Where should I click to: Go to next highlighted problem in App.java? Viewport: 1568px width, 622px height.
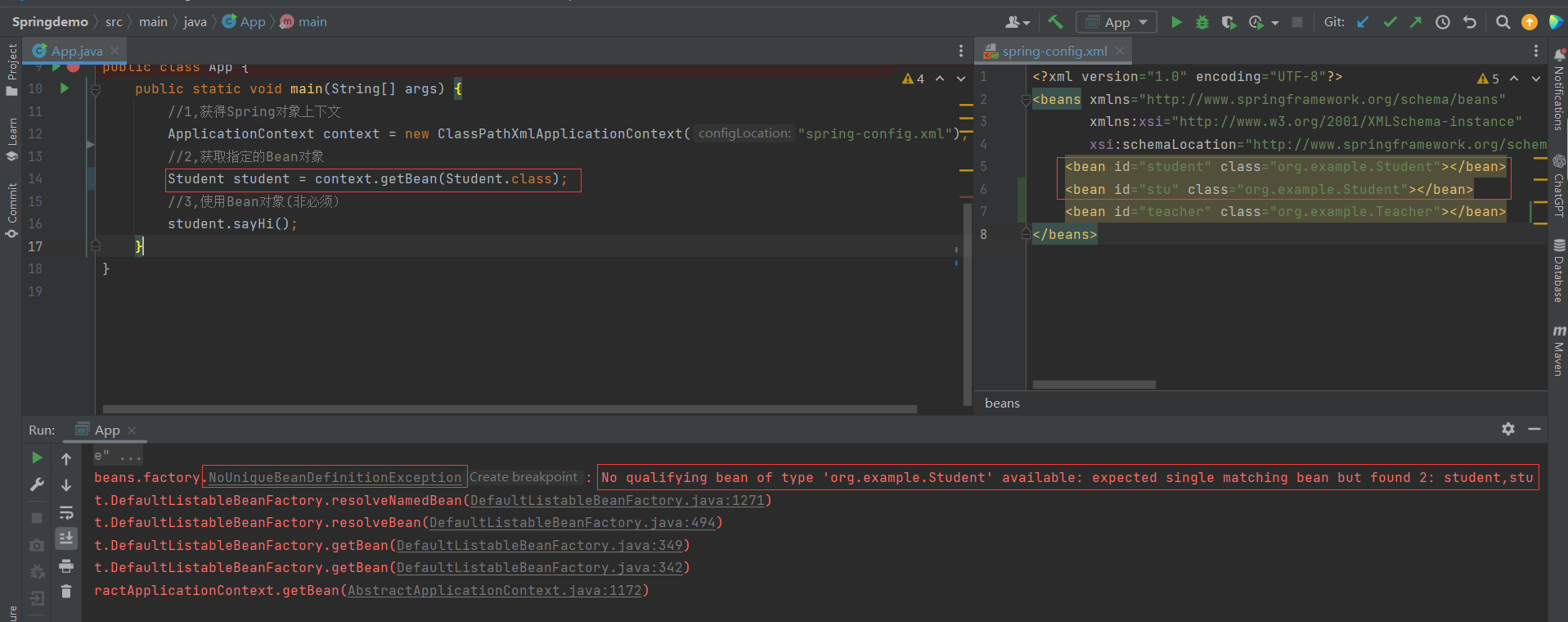tap(961, 79)
